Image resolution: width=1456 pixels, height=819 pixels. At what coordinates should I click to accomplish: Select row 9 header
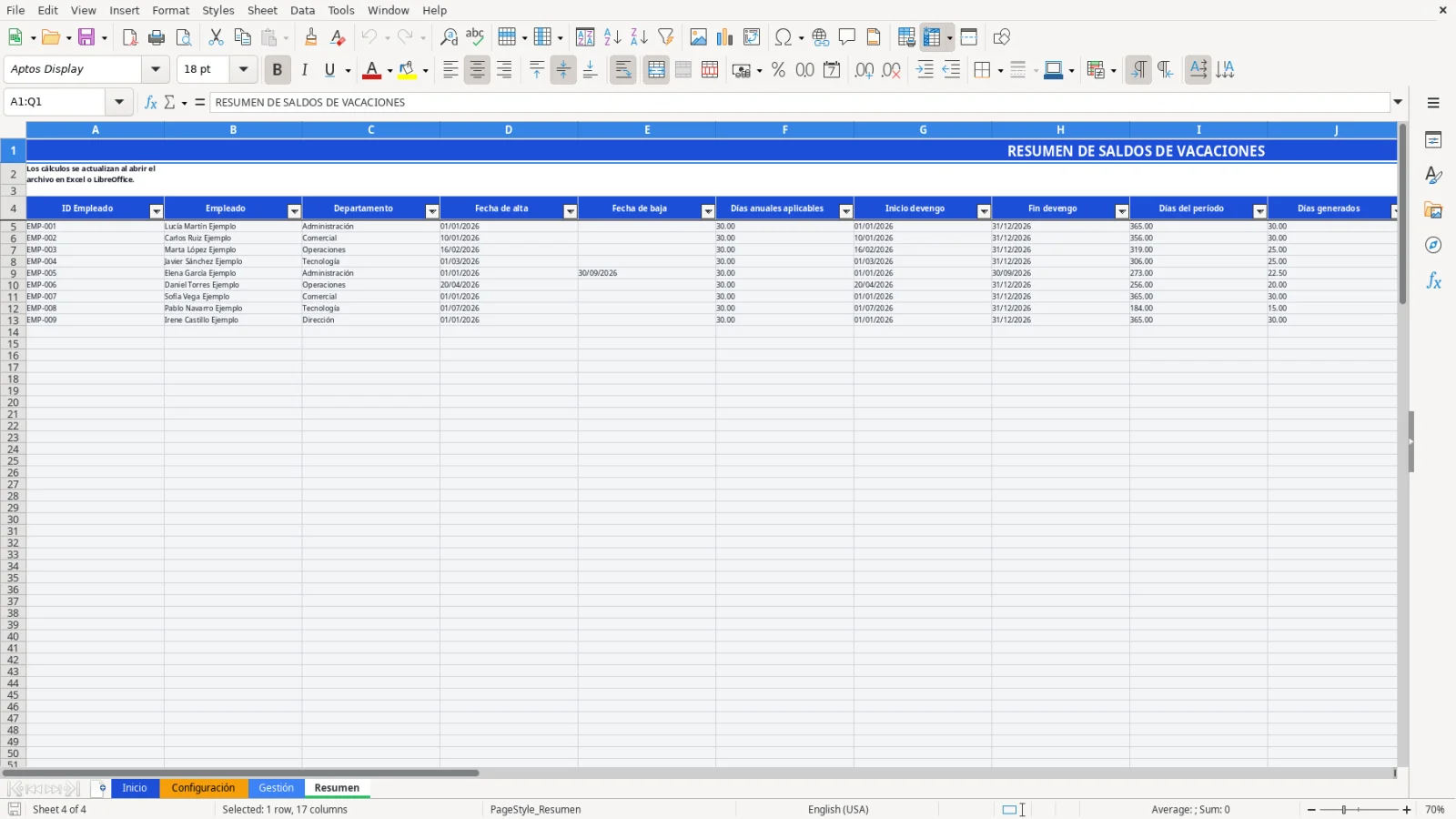point(13,273)
